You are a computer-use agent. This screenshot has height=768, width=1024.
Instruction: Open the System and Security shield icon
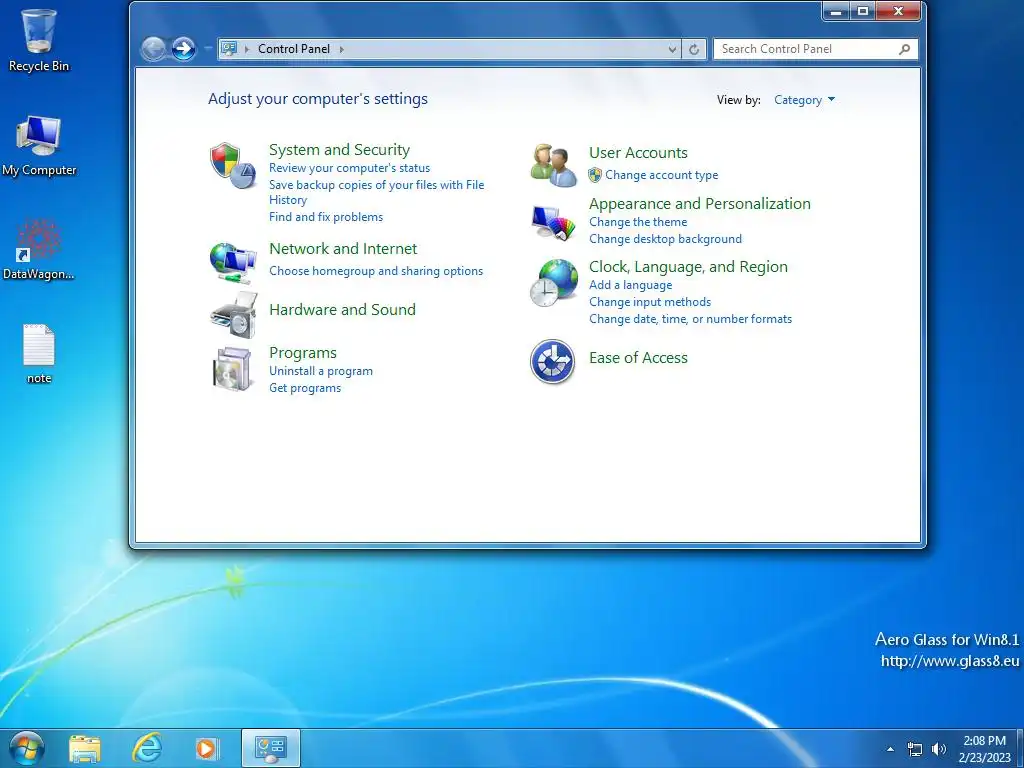coord(232,166)
